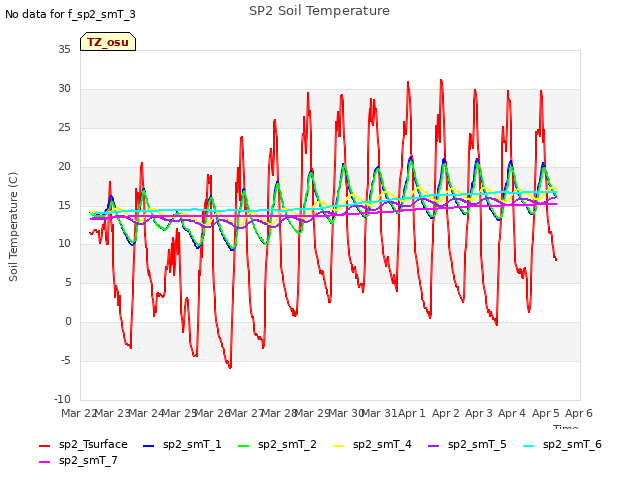The height and width of the screenshot is (480, 640).
Task: Click the TZ_osu annotation label
Action: (x=108, y=42)
